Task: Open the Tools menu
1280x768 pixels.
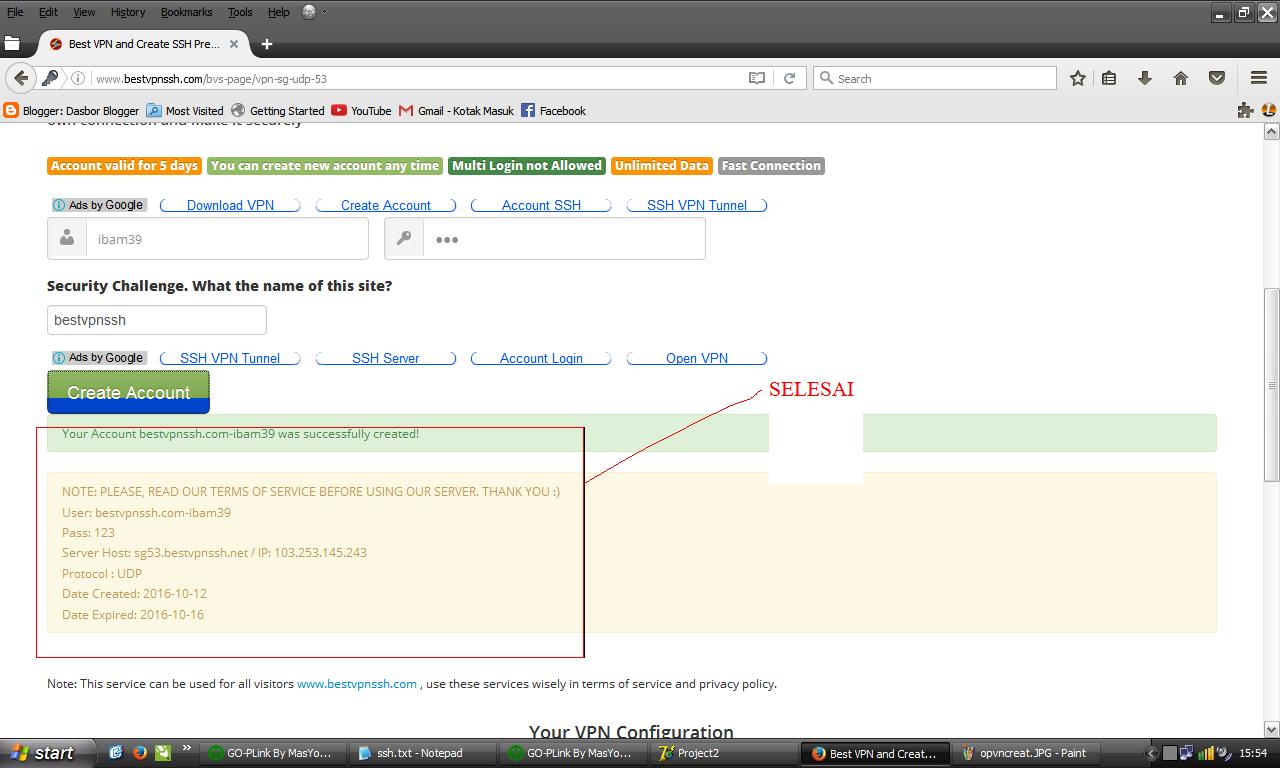Action: tap(240, 12)
